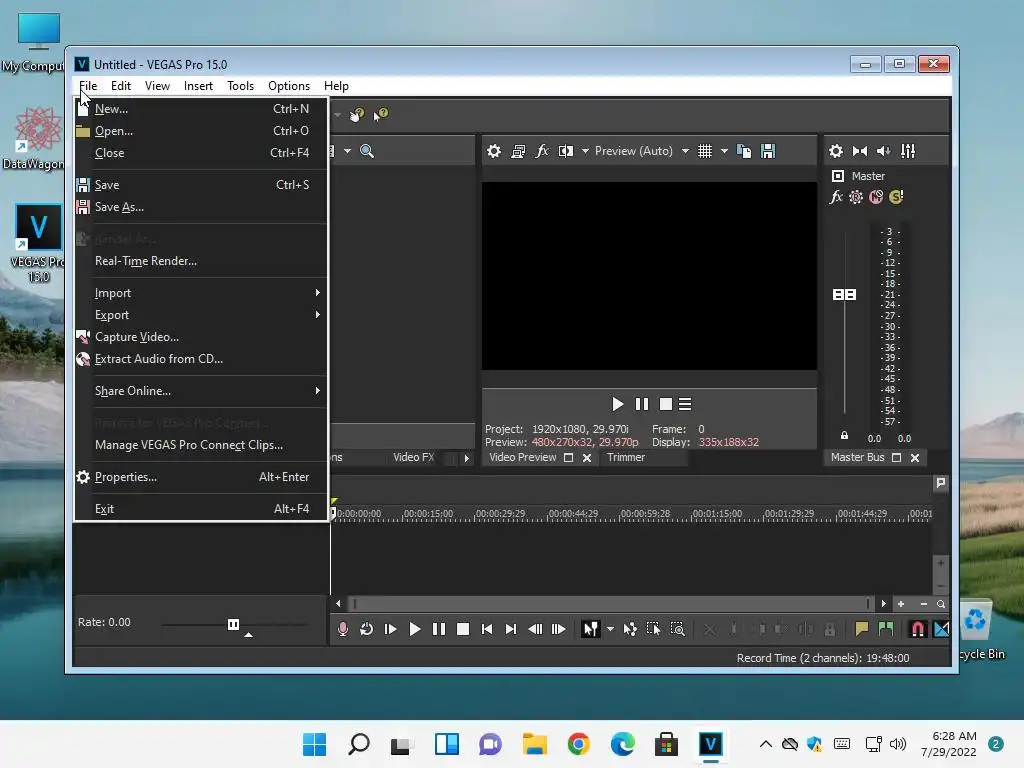Go to start of project

(487, 629)
